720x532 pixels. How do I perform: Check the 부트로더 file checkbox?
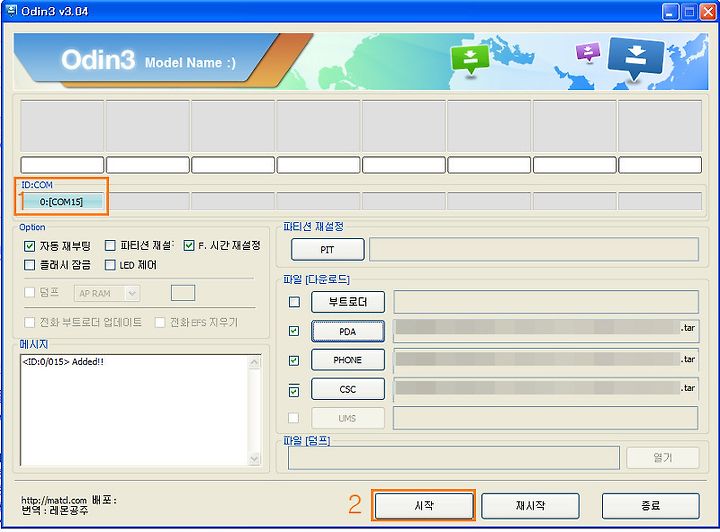pyautogui.click(x=294, y=302)
